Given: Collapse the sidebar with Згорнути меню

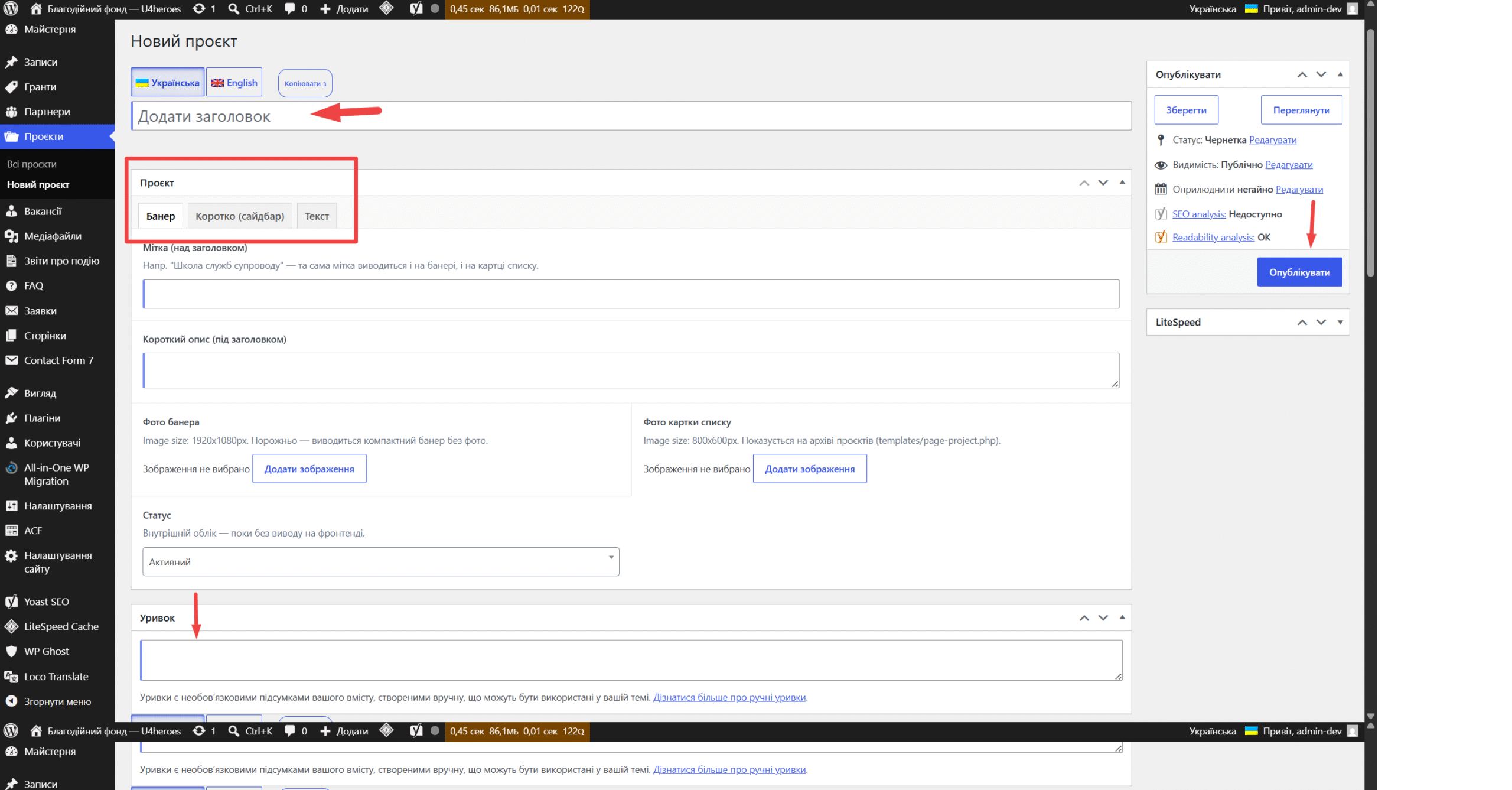Looking at the screenshot, I should tap(57, 701).
